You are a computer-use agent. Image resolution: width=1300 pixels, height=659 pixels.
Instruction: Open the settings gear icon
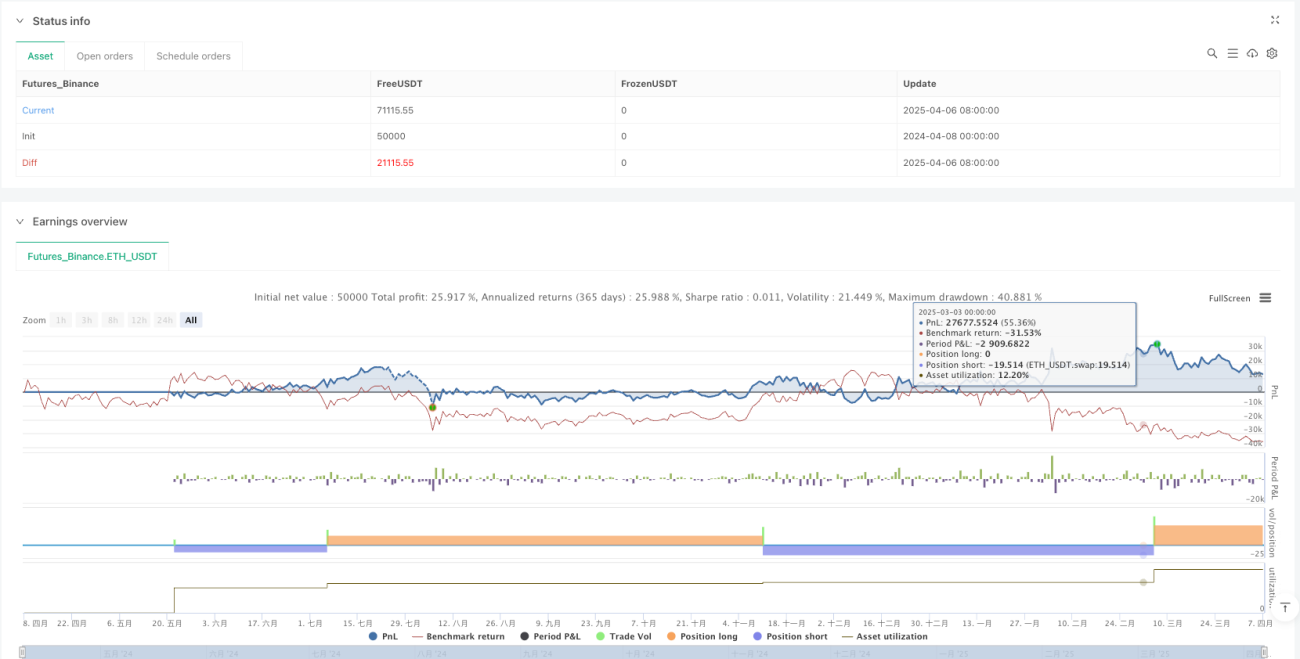click(1272, 53)
